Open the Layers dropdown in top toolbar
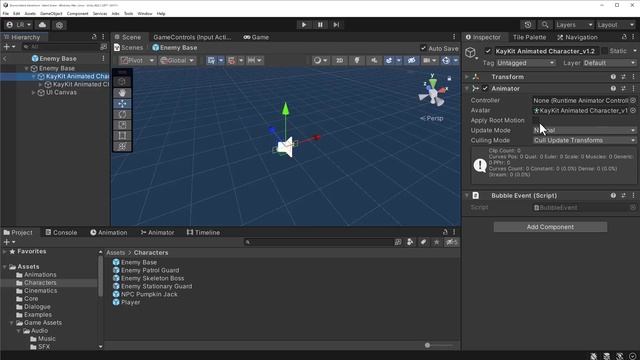 (574, 25)
